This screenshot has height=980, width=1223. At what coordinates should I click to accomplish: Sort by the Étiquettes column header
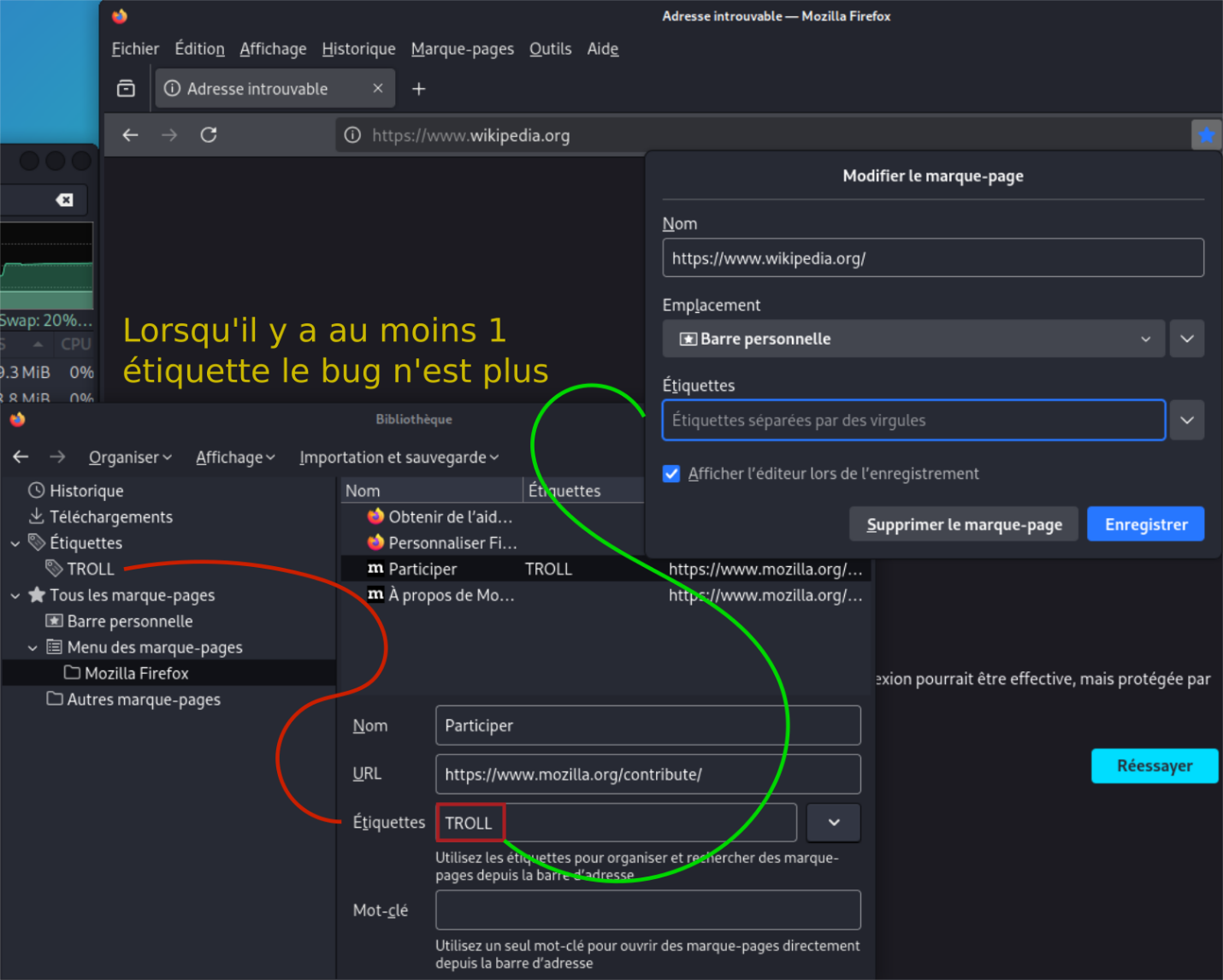pos(583,491)
